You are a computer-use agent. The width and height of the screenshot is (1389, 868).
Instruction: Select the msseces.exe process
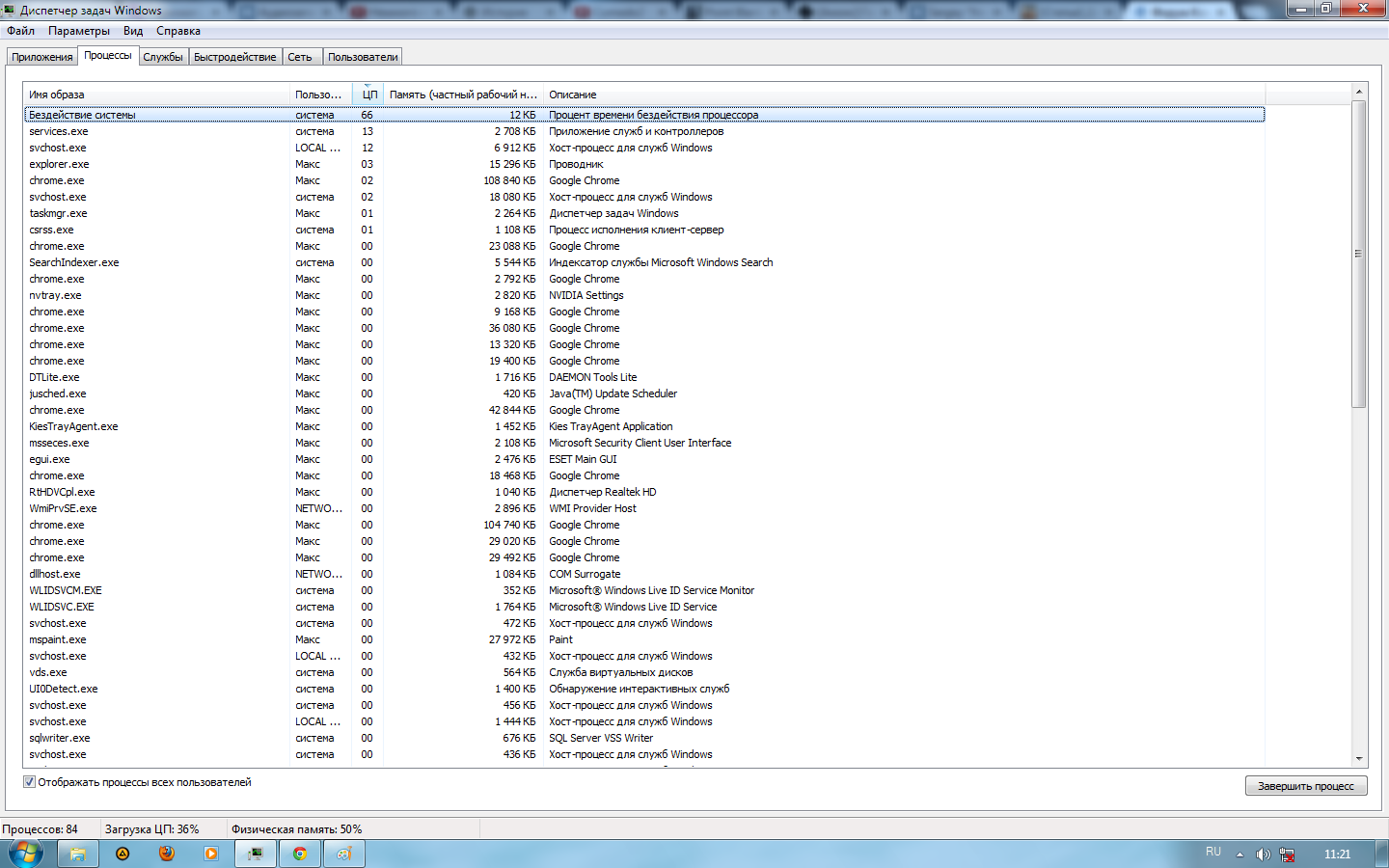coord(644,443)
